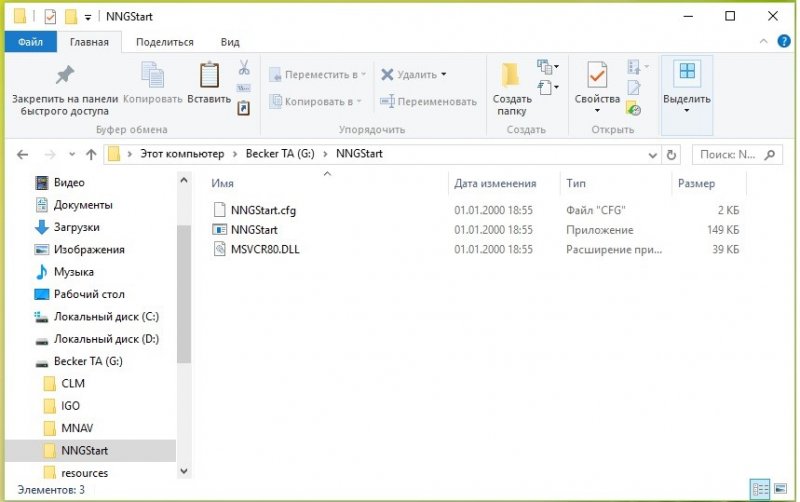Switch to the Вид ribbon tab
The image size is (800, 502).
pyautogui.click(x=230, y=42)
